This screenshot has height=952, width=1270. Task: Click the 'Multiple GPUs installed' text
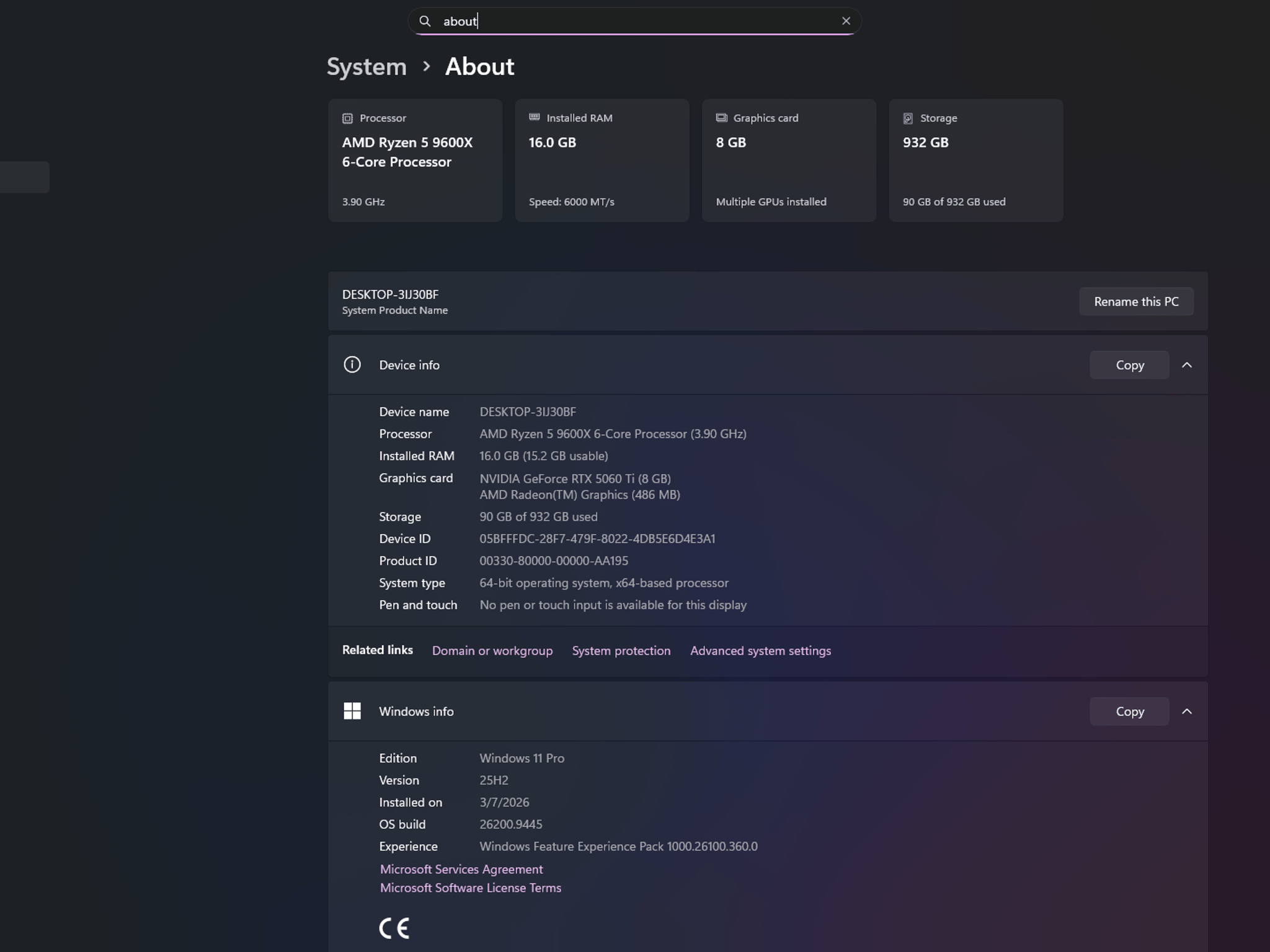[x=771, y=202]
